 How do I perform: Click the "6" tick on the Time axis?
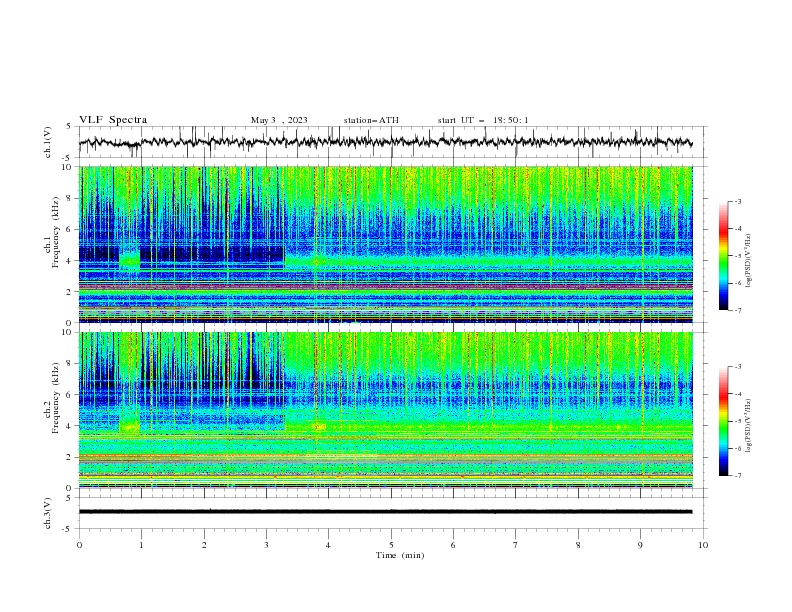pos(453,545)
